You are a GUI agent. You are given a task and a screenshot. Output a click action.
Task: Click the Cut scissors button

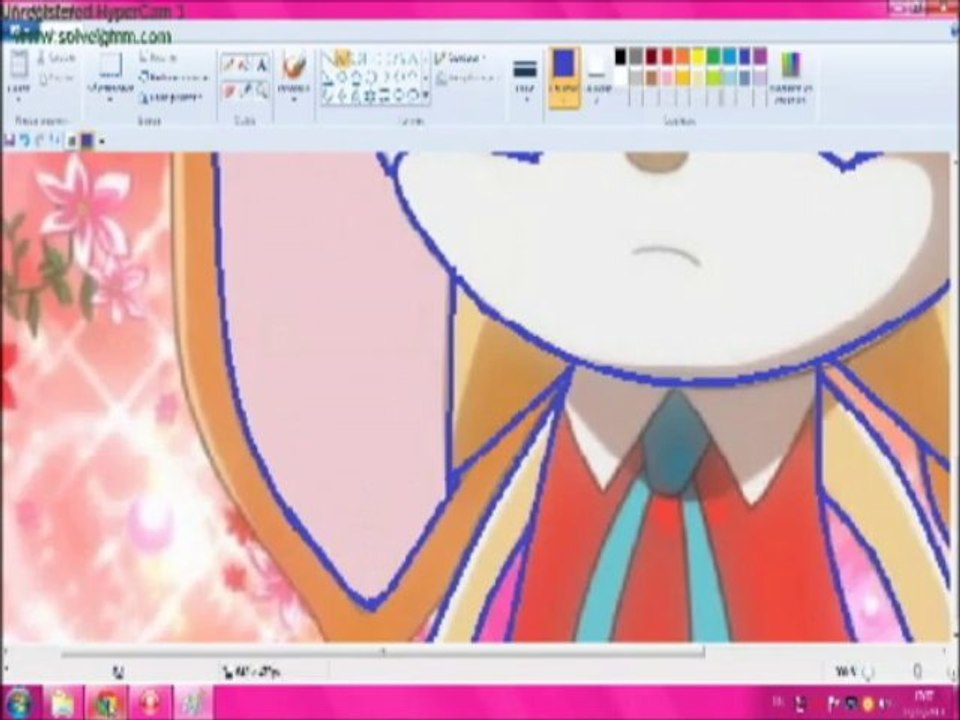pyautogui.click(x=56, y=59)
